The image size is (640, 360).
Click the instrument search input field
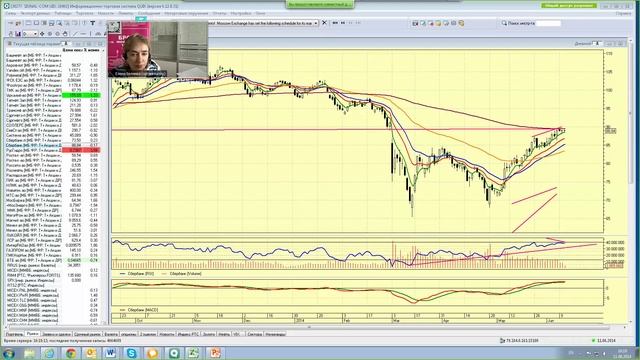coord(548,23)
